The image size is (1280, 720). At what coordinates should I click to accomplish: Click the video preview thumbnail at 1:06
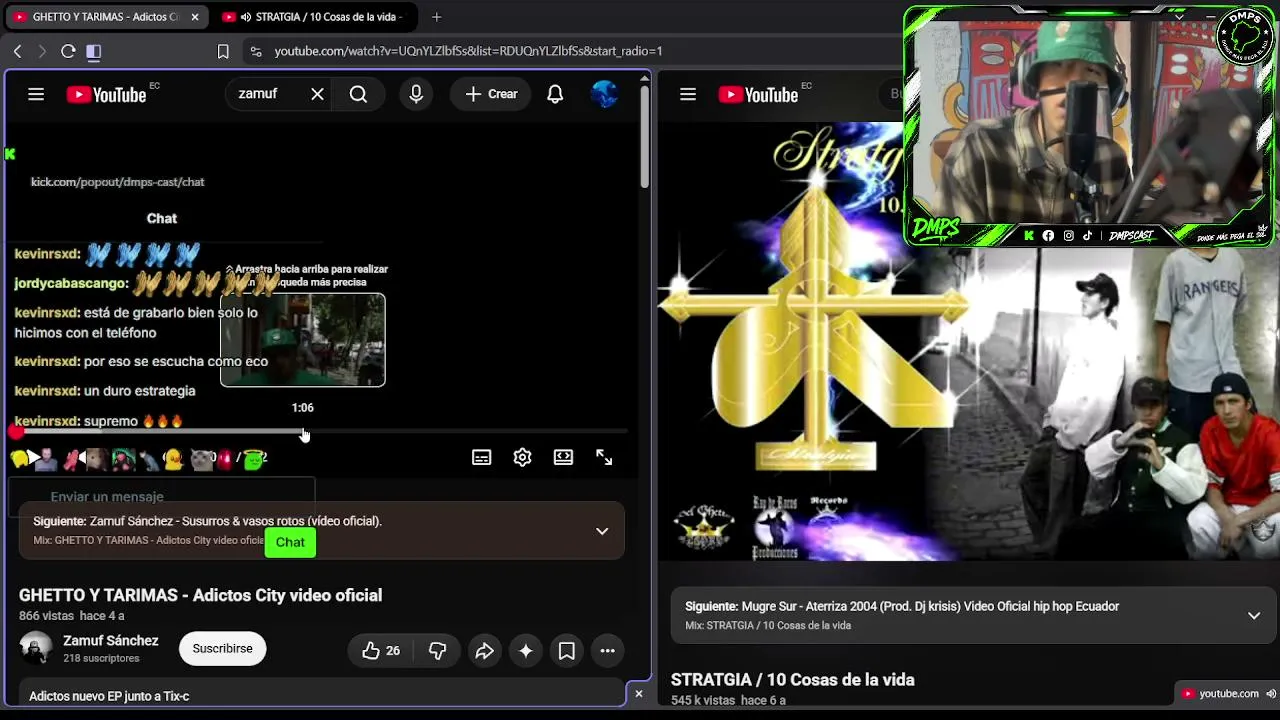303,340
